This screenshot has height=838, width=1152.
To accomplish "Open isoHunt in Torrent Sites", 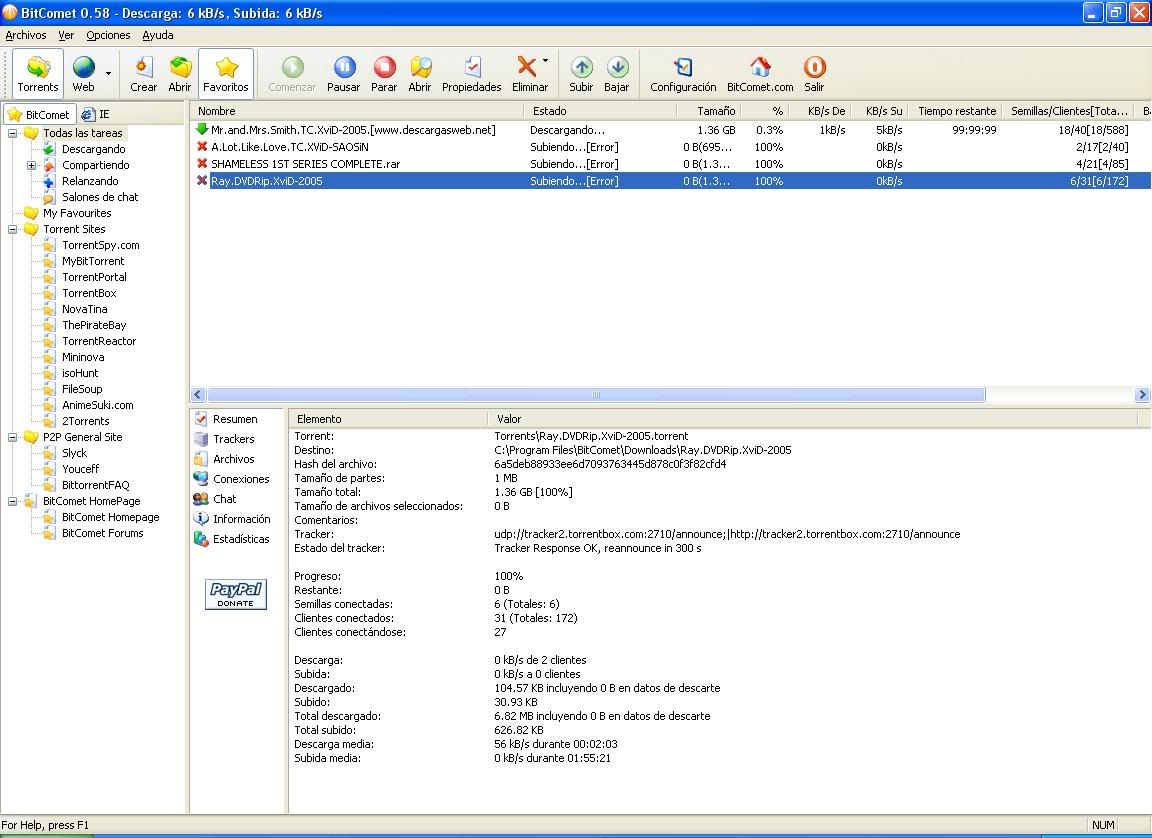I will (80, 373).
